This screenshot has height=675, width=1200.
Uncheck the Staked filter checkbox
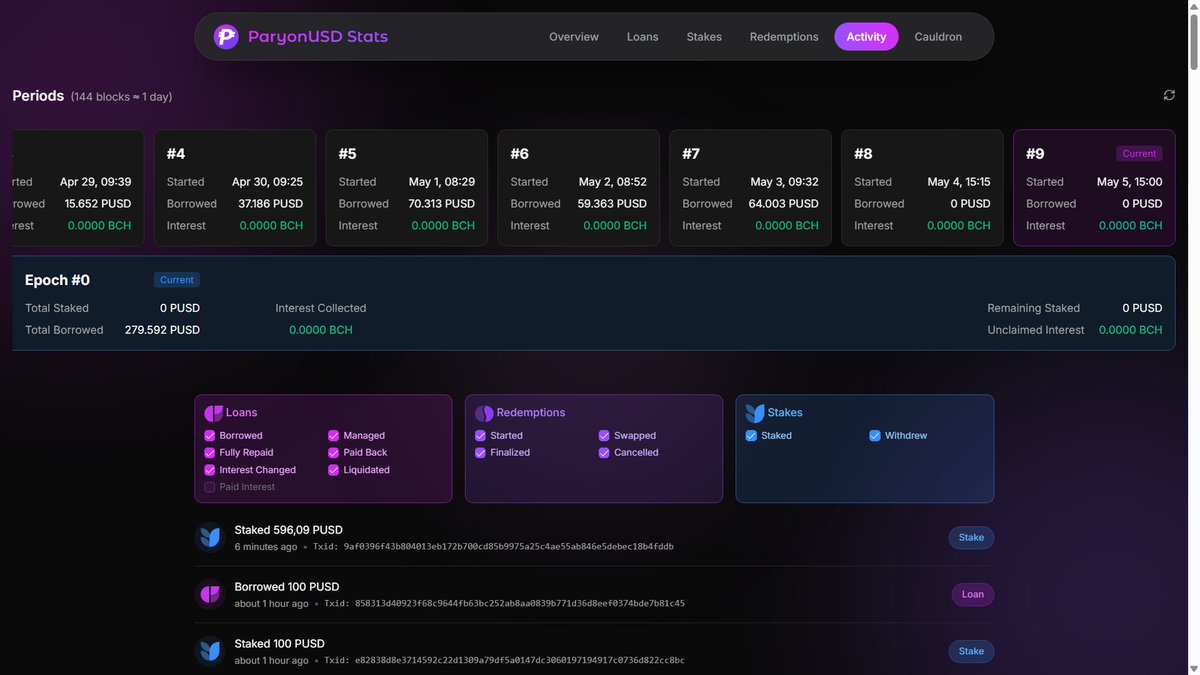tap(752, 436)
